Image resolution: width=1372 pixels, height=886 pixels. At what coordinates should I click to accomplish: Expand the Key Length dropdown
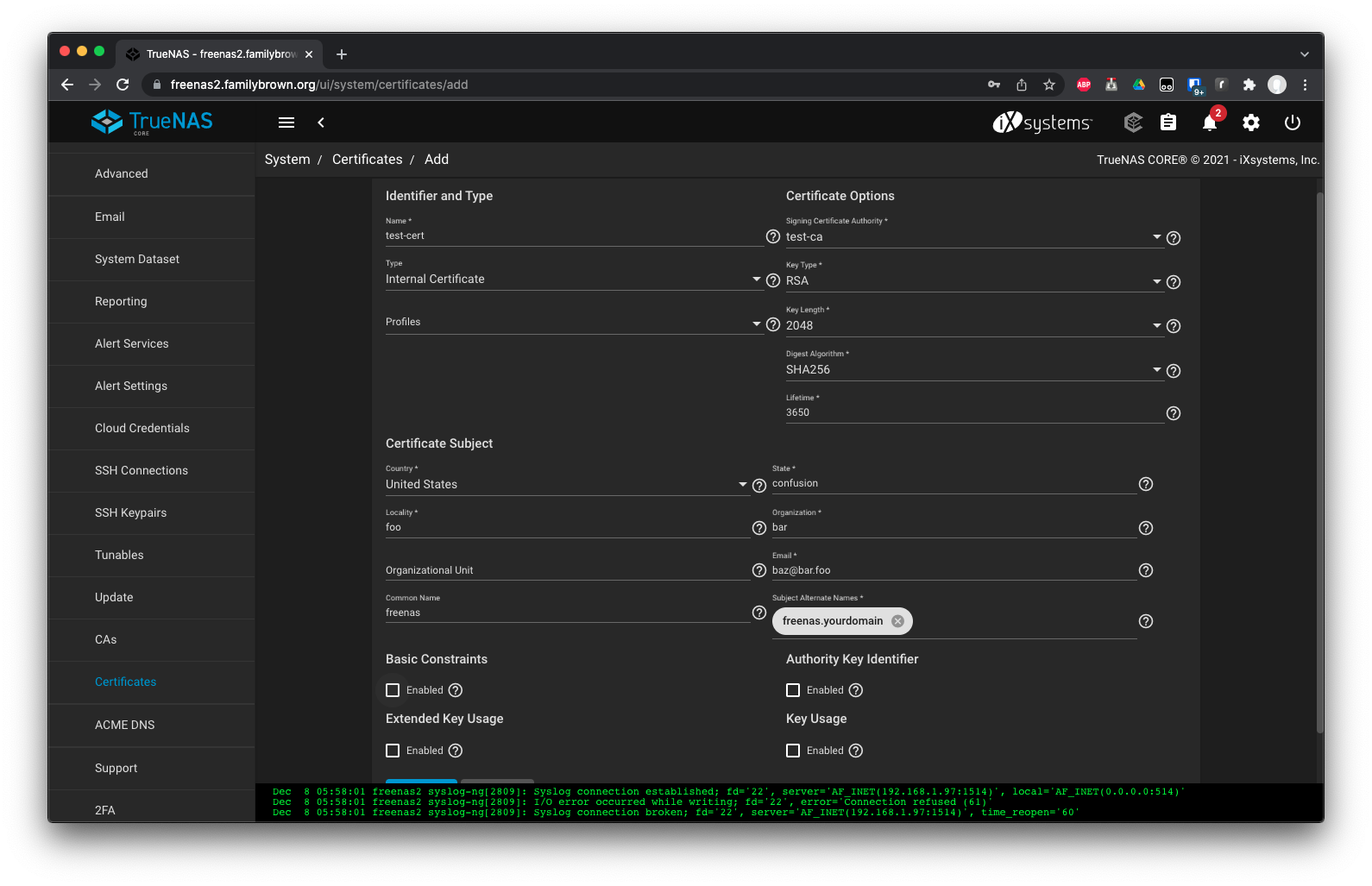(974, 325)
